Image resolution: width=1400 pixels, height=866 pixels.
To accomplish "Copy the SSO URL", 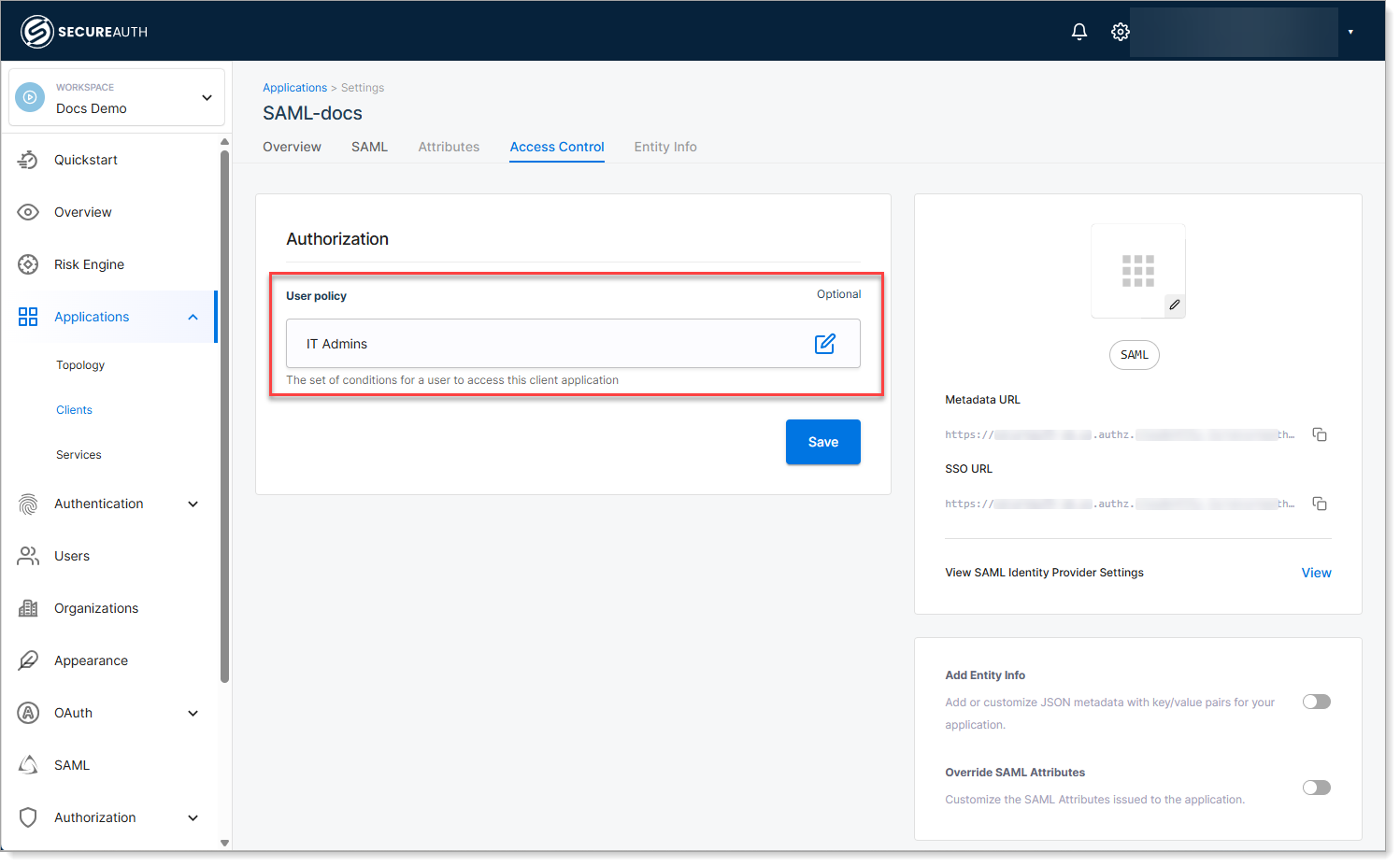I will tap(1320, 504).
